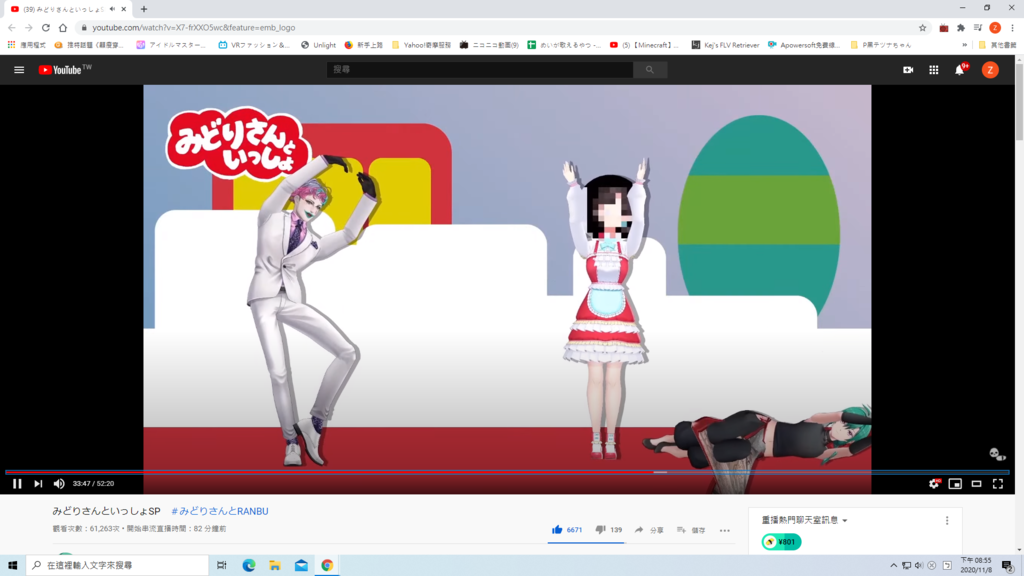1024x576 pixels.
Task: Open the Mail app in the taskbar
Action: click(301, 565)
